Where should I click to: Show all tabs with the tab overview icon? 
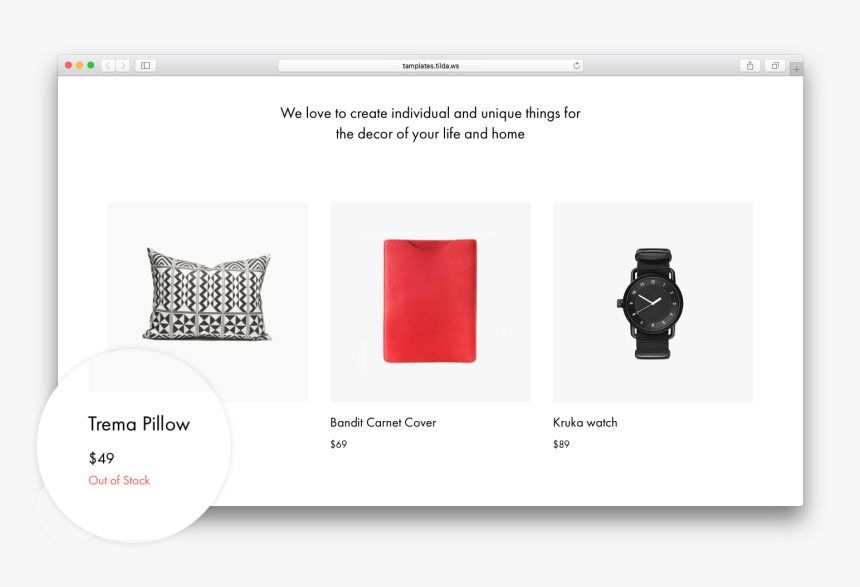tap(775, 65)
